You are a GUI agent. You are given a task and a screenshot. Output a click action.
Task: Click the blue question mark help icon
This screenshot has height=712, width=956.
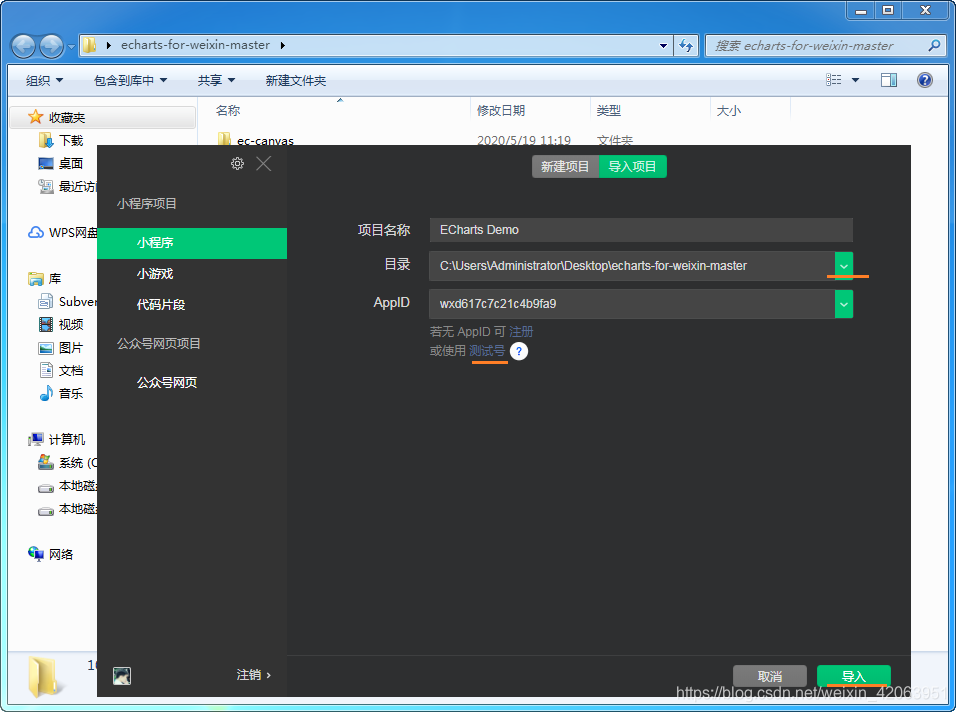pyautogui.click(x=519, y=351)
